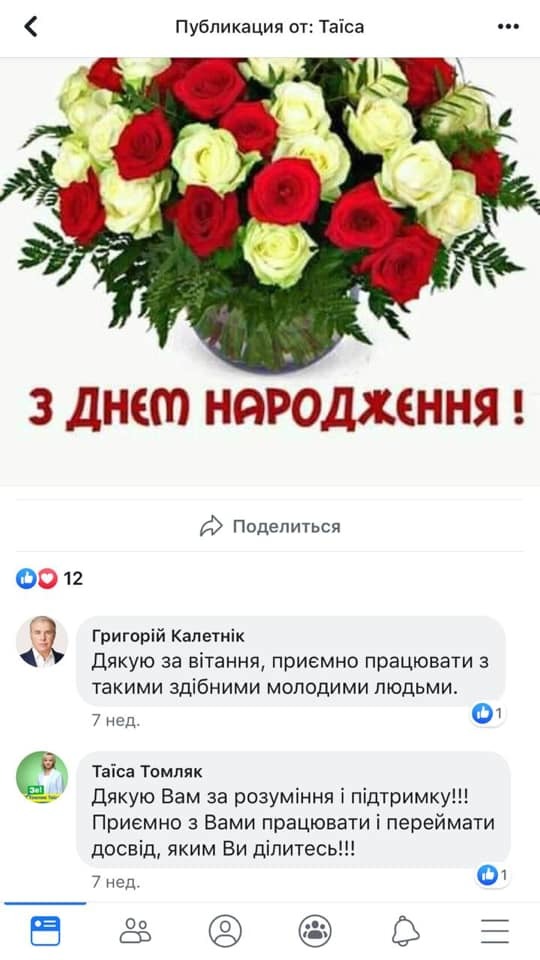
Task: Go to the Profile tab
Action: click(x=225, y=931)
